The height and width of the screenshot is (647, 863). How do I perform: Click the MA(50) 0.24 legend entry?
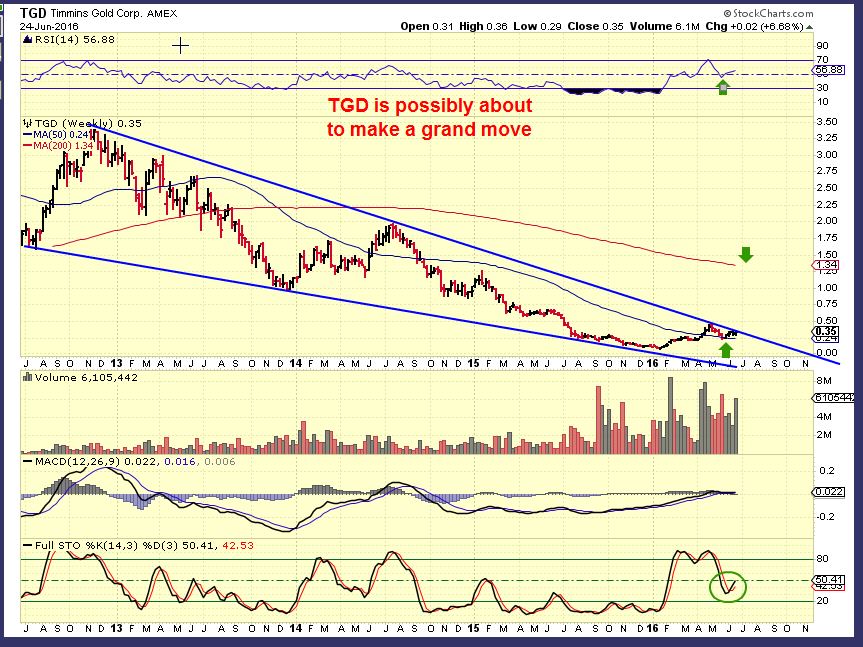coord(56,135)
